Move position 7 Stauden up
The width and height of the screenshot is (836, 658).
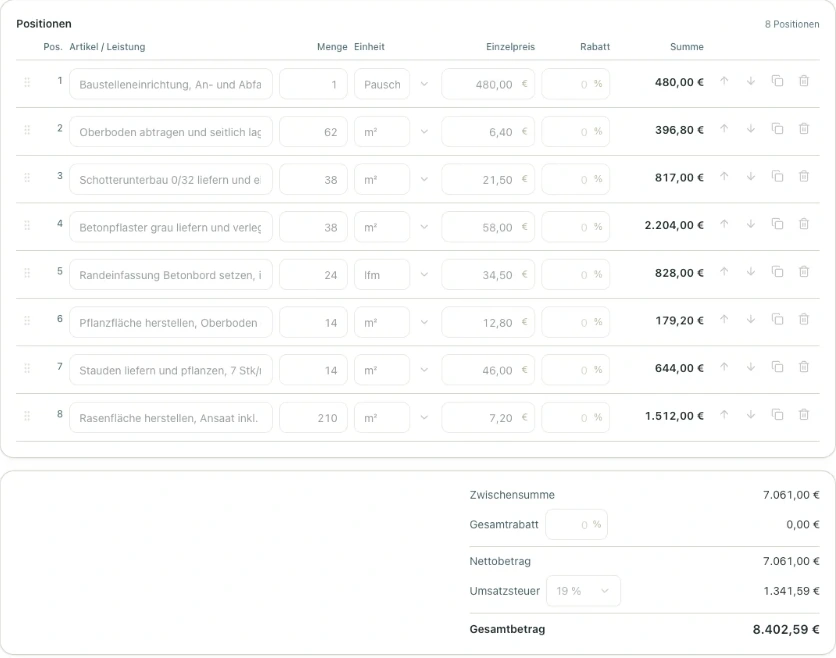724,367
